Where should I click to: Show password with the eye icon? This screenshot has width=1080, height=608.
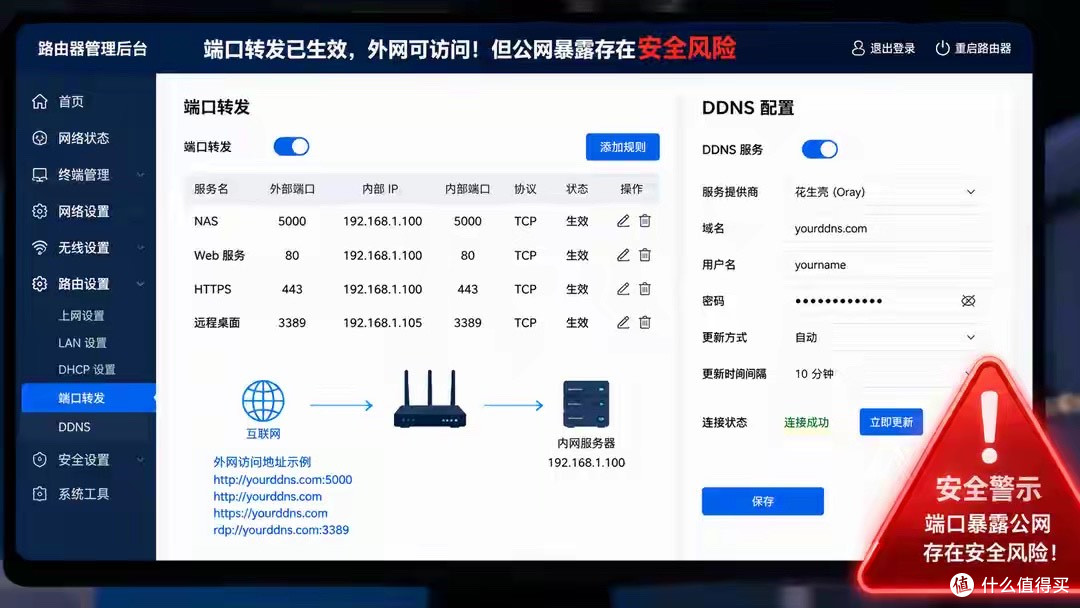[x=968, y=301]
